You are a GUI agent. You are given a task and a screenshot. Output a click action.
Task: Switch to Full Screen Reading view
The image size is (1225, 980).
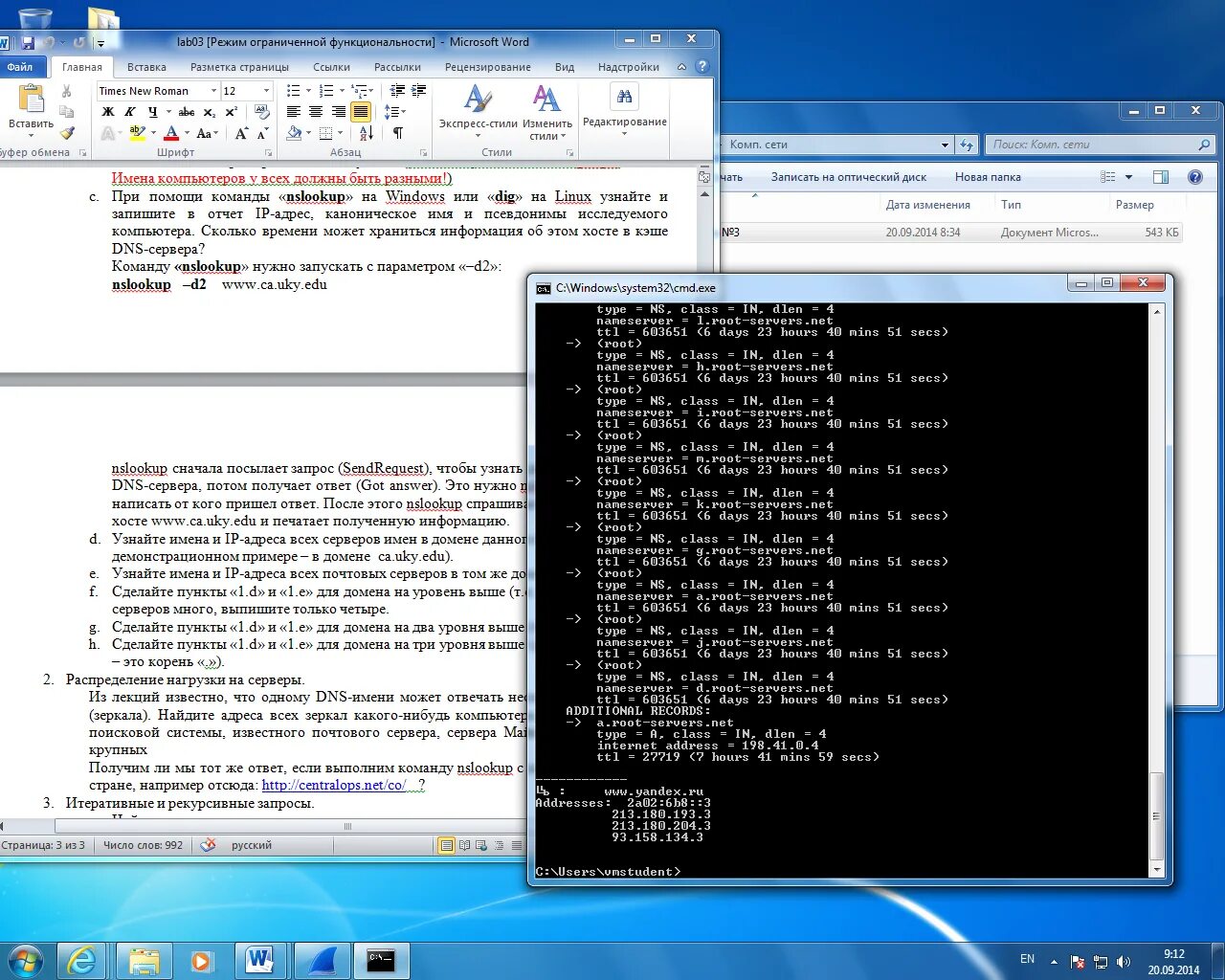click(465, 845)
